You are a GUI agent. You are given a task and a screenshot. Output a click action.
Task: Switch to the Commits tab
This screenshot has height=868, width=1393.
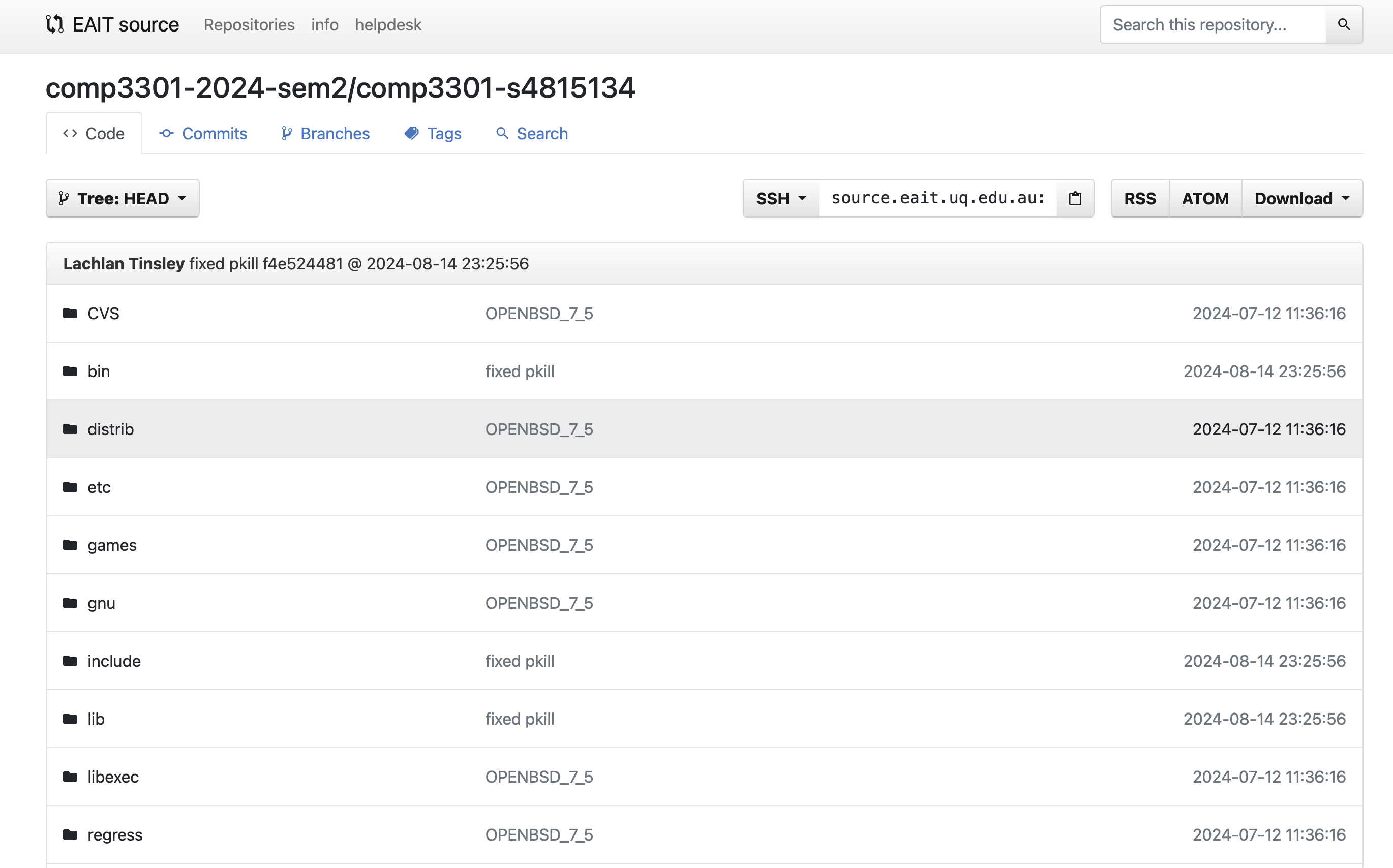pos(203,133)
